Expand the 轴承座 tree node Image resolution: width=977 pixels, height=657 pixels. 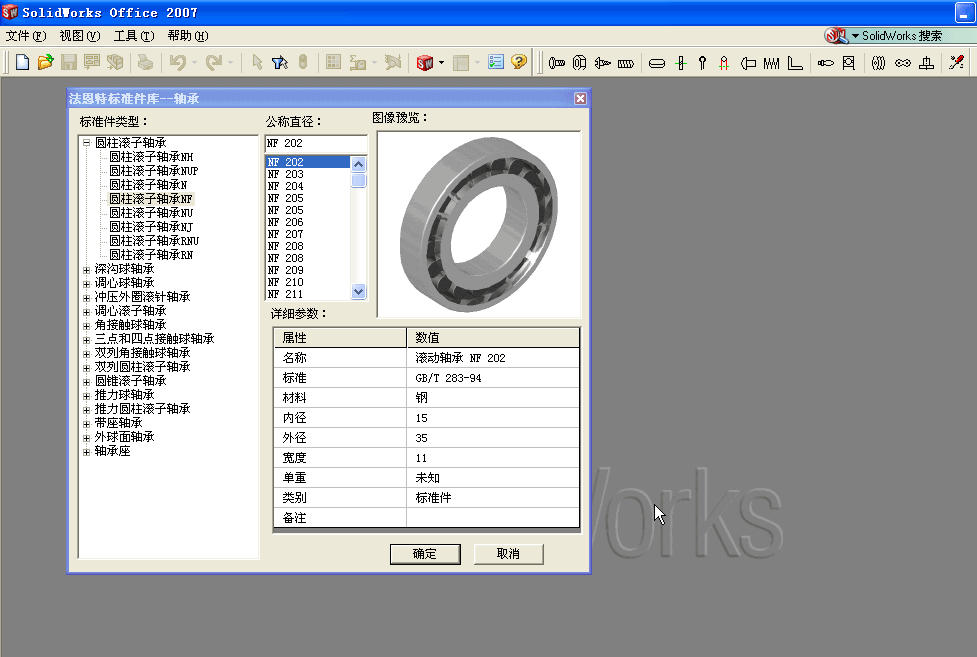point(87,452)
